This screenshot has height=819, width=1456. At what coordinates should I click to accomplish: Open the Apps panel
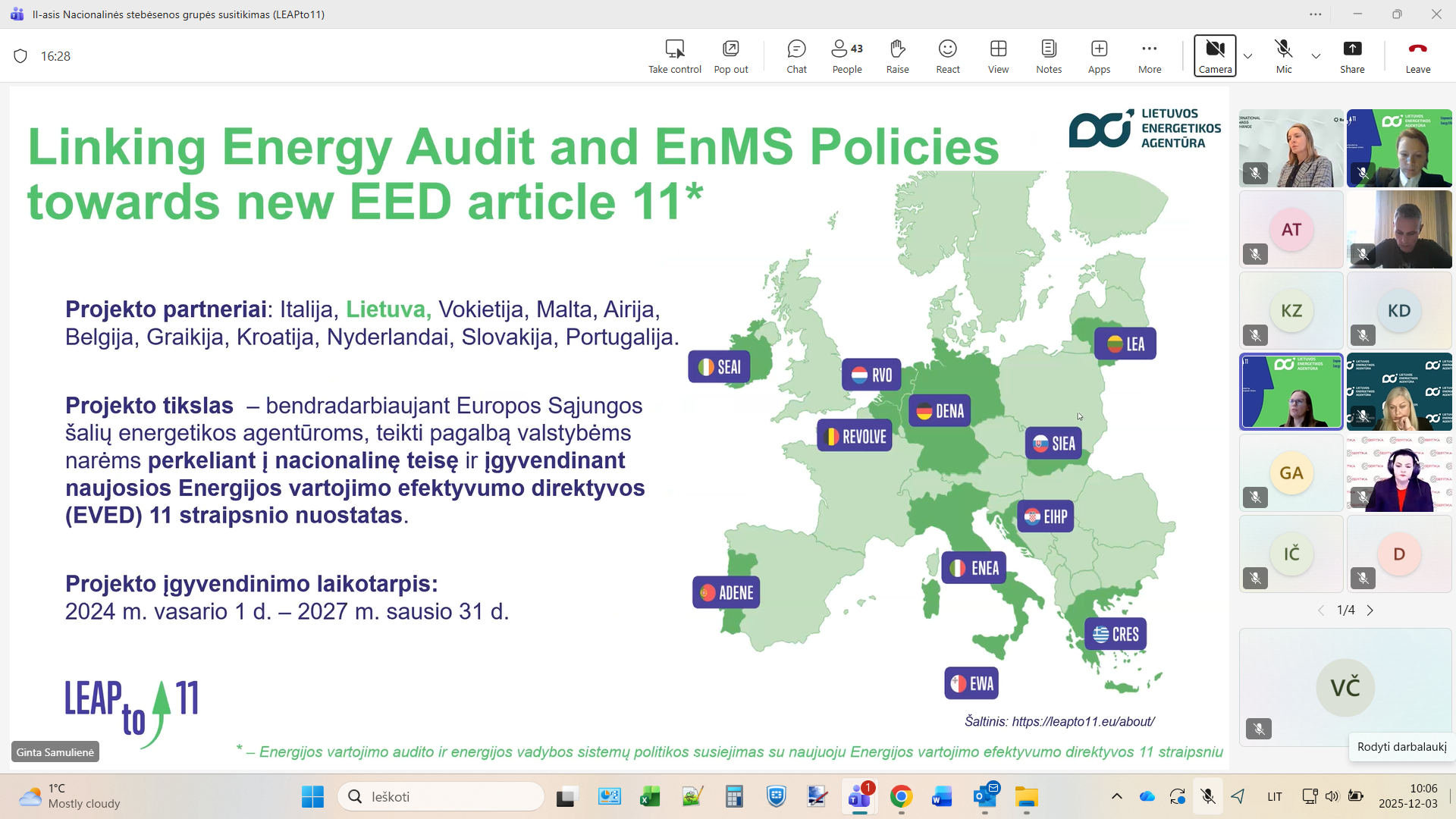[x=1099, y=56]
